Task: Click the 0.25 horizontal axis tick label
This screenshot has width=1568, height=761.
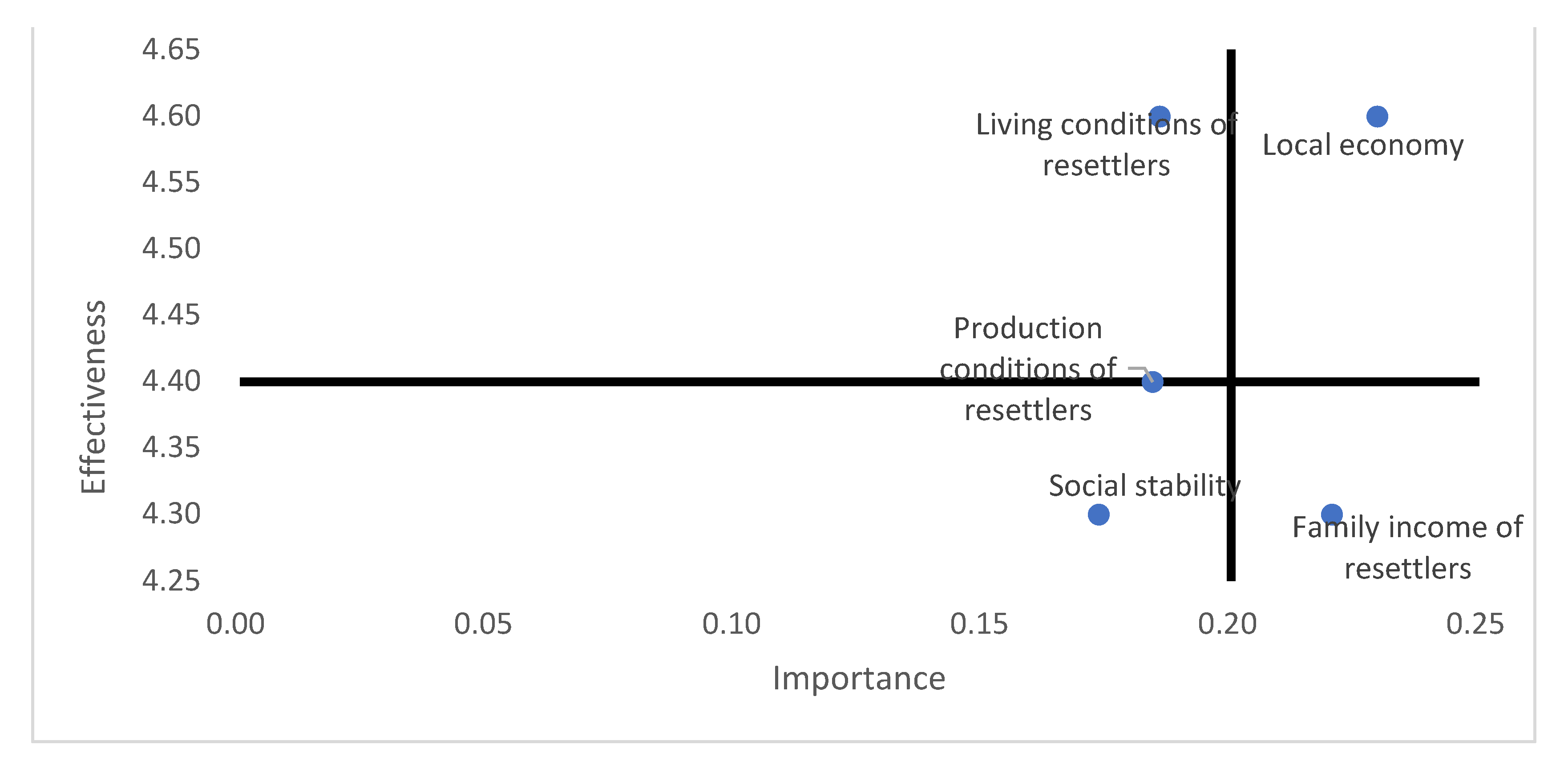Action: 1475,624
